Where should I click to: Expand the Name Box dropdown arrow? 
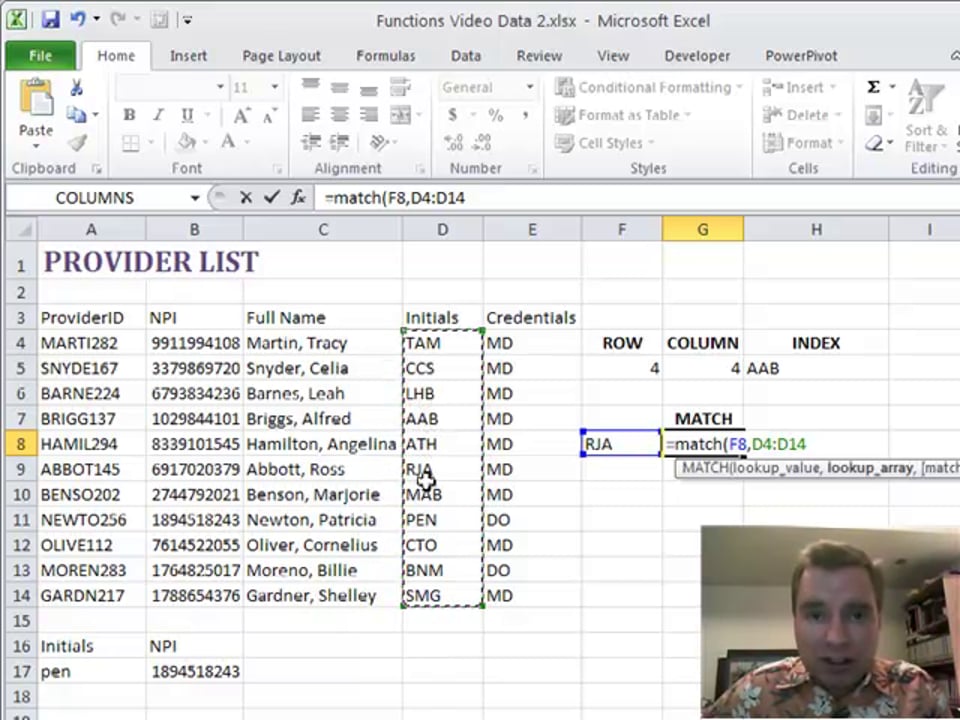coord(195,198)
